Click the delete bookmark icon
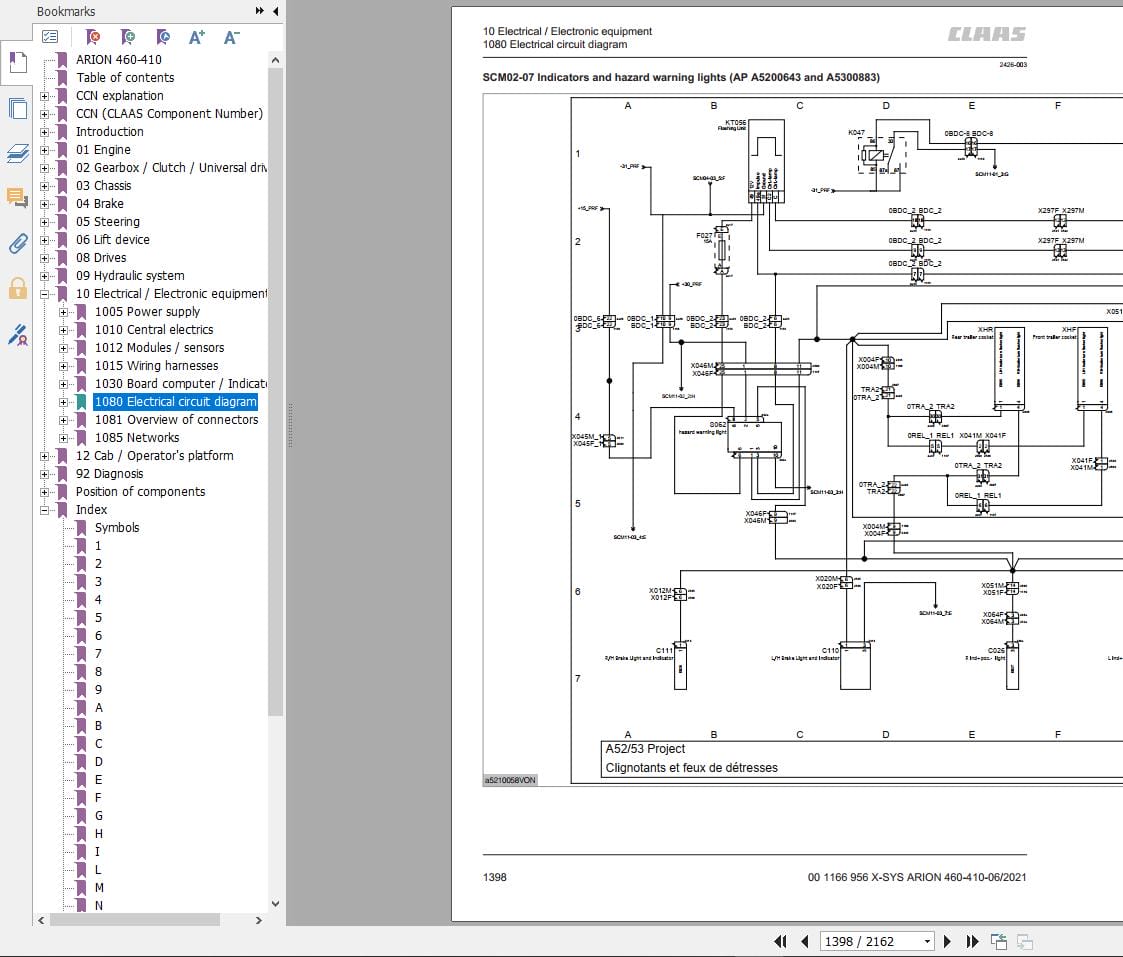This screenshot has height=957, width=1123. click(92, 37)
